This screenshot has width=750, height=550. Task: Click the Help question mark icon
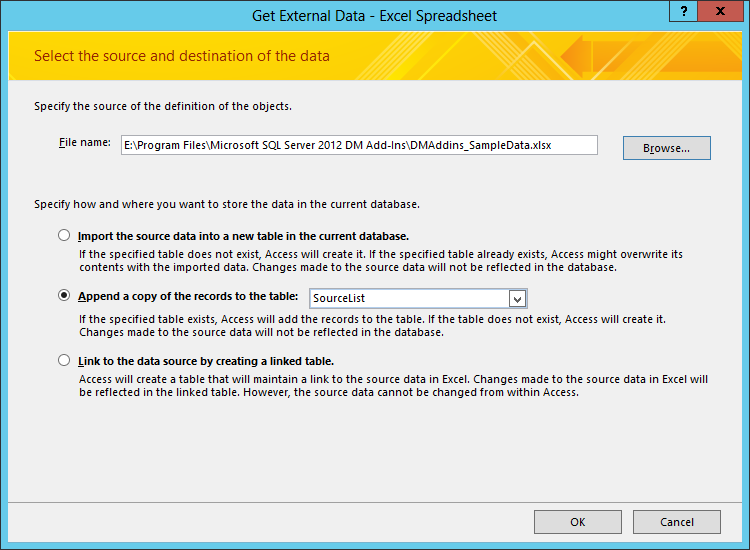(684, 9)
